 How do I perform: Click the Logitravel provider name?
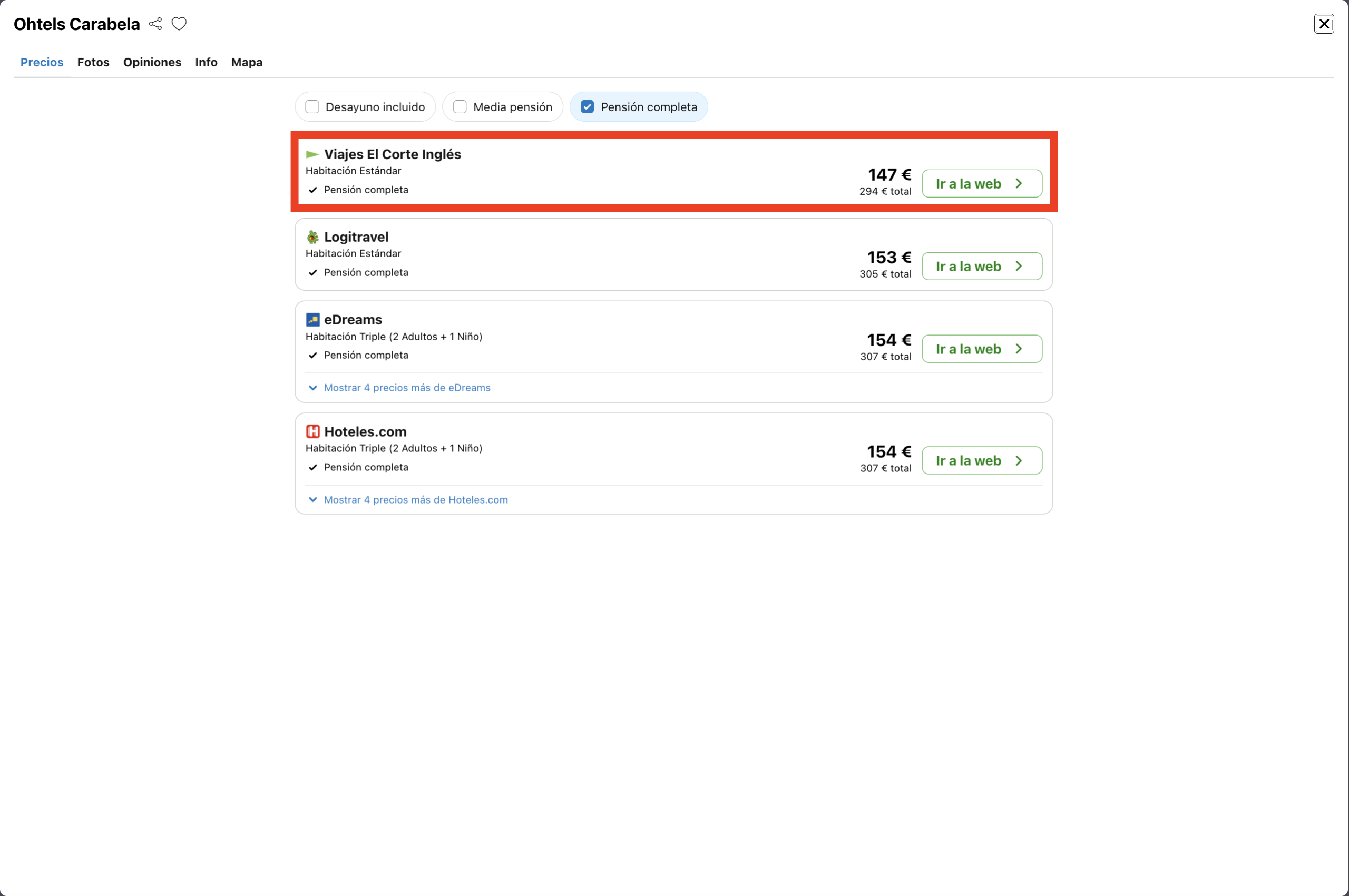coord(356,237)
